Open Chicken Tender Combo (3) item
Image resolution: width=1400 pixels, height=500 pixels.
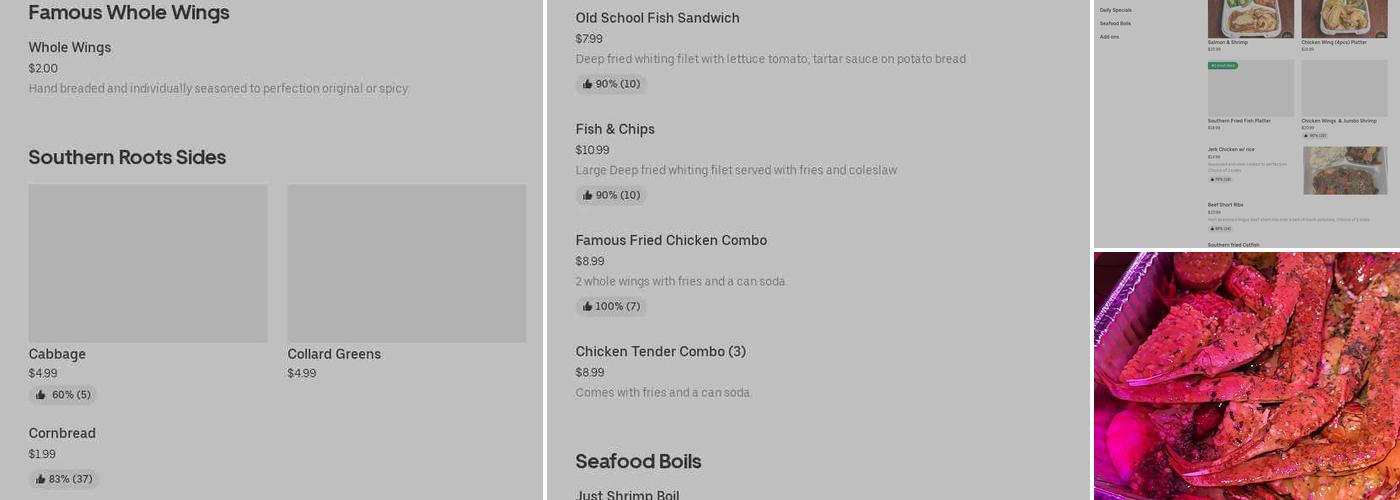[x=660, y=352]
